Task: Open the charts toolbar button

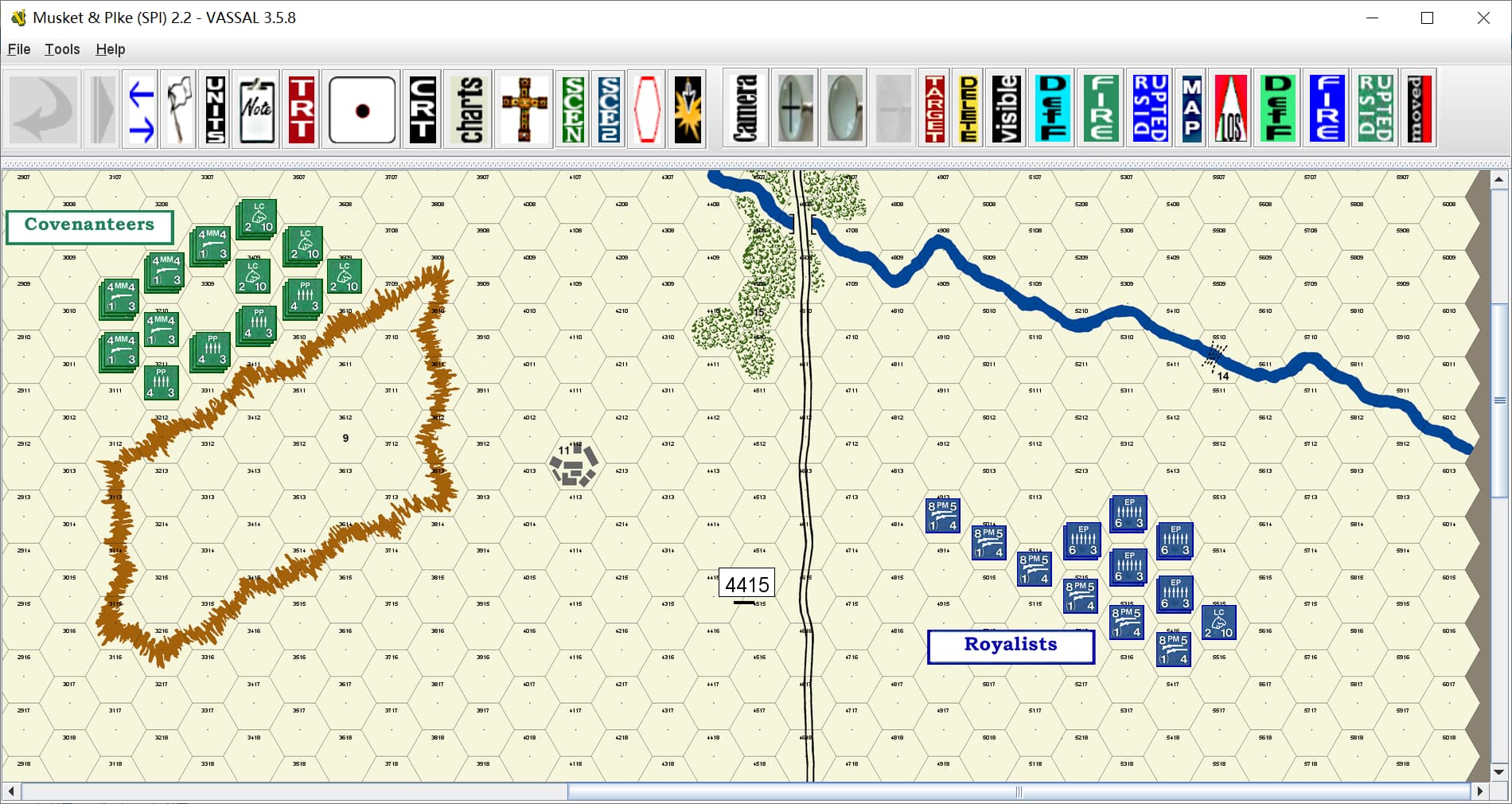Action: coord(468,109)
